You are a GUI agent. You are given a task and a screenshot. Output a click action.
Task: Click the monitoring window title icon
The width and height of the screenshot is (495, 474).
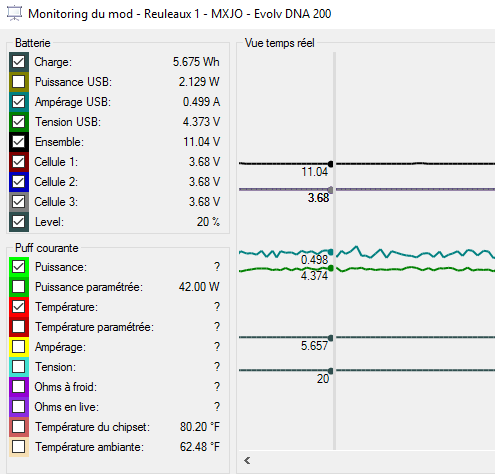pos(14,13)
